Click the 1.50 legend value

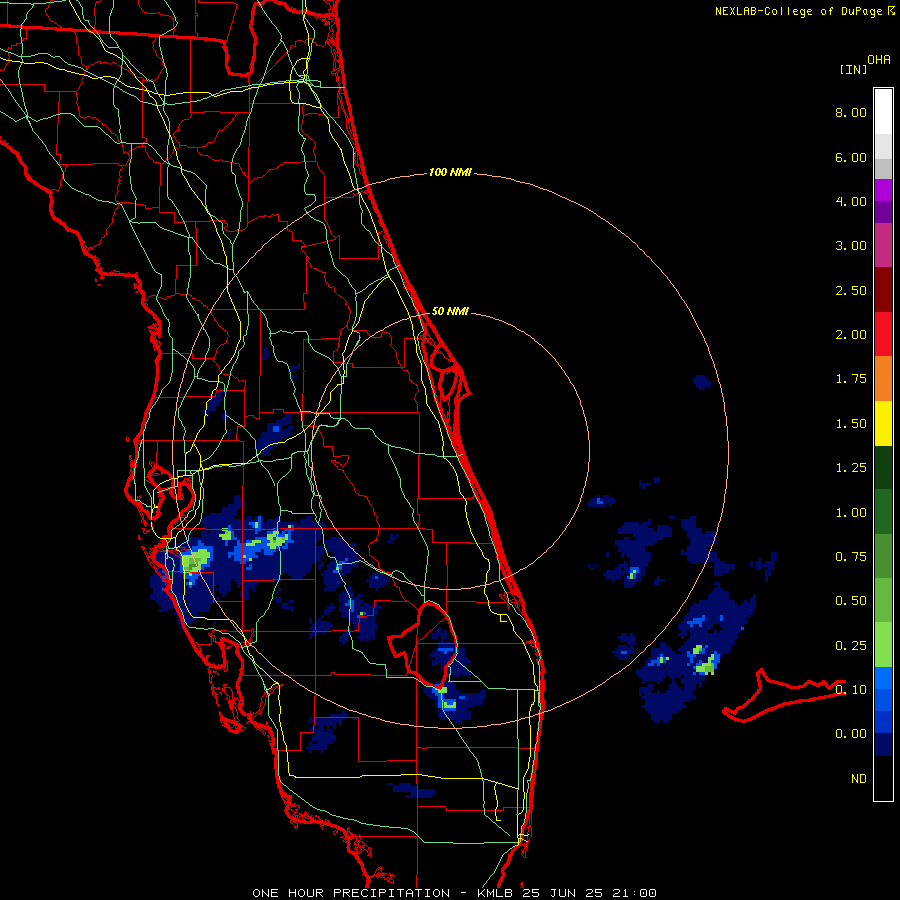point(851,424)
